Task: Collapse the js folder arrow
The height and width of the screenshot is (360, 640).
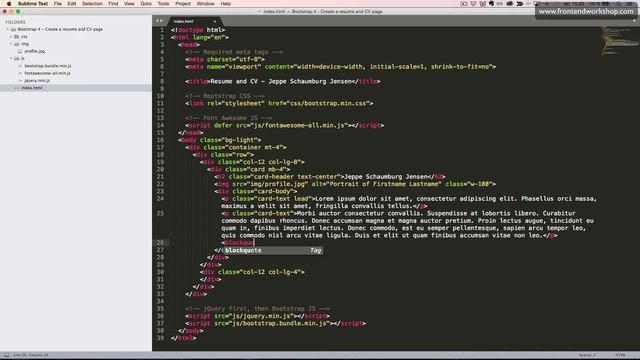Action: (x=11, y=59)
